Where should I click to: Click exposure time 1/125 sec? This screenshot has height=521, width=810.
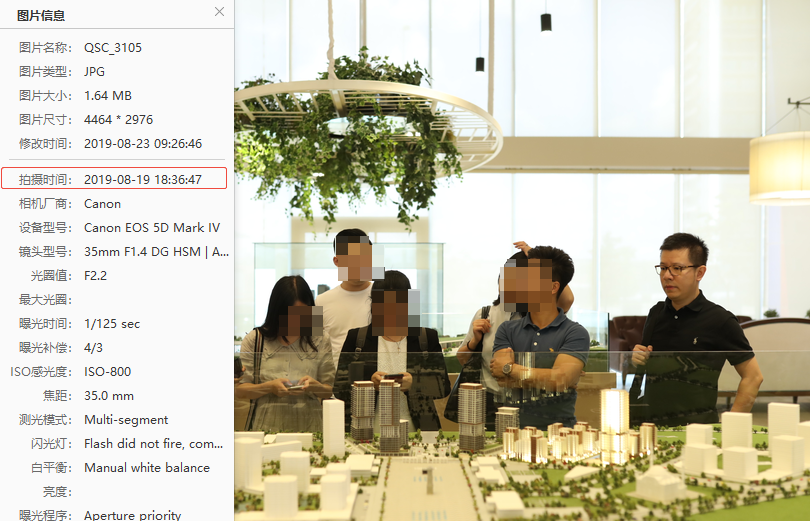[112, 324]
